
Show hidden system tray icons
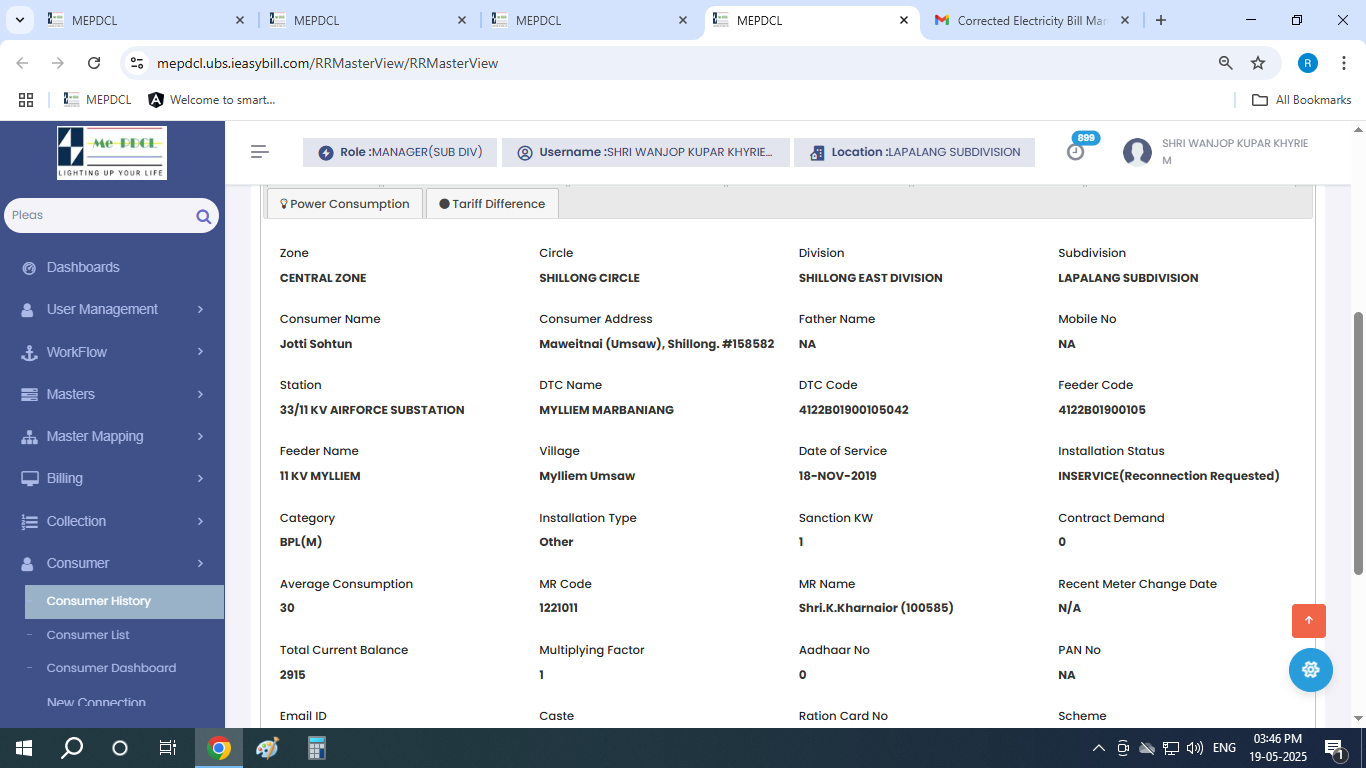click(x=1098, y=748)
